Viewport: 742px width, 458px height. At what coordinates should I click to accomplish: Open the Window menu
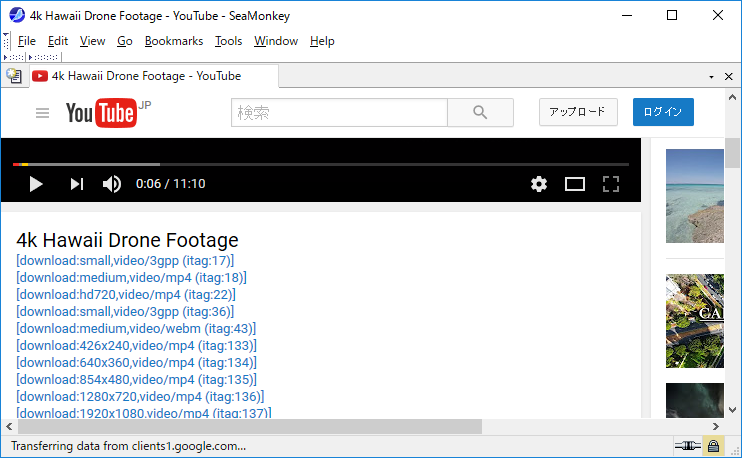pos(276,41)
